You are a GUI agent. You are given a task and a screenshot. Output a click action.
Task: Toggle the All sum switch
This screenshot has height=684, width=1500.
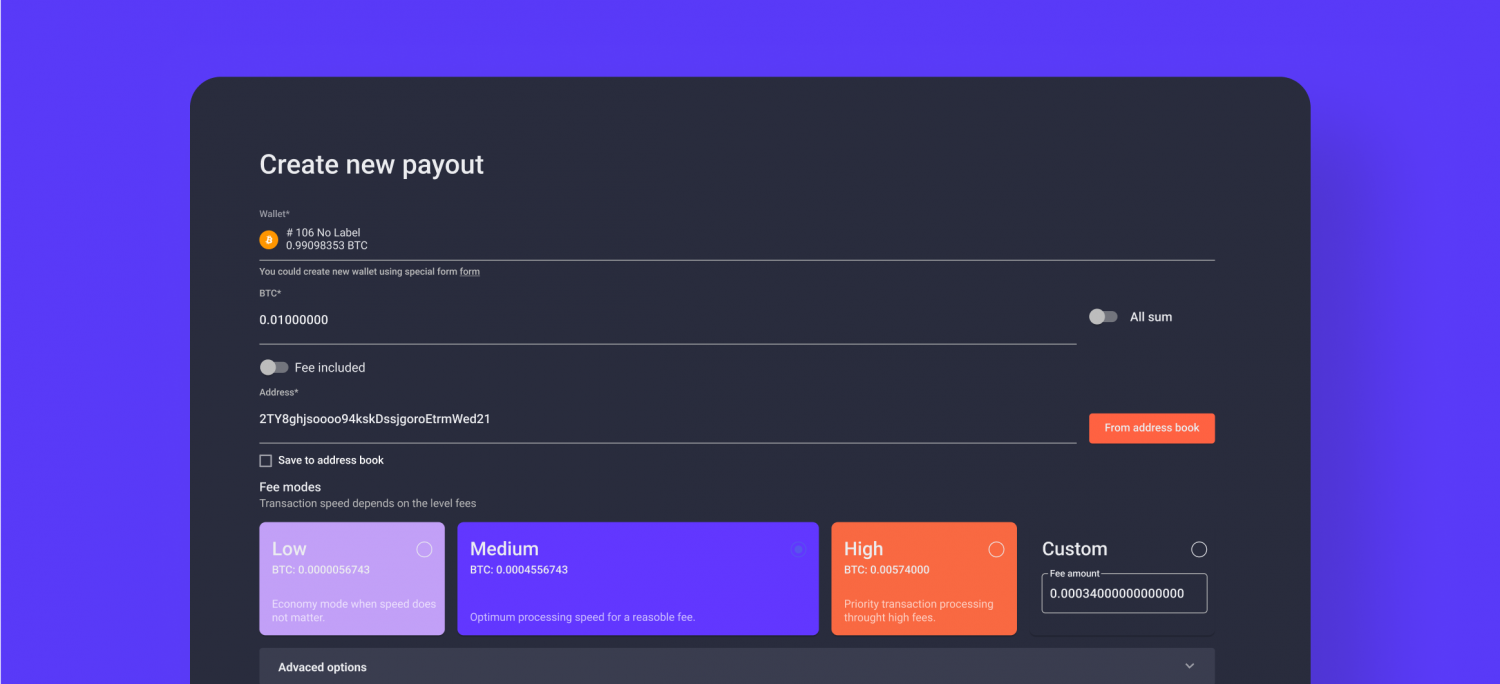coord(1103,317)
